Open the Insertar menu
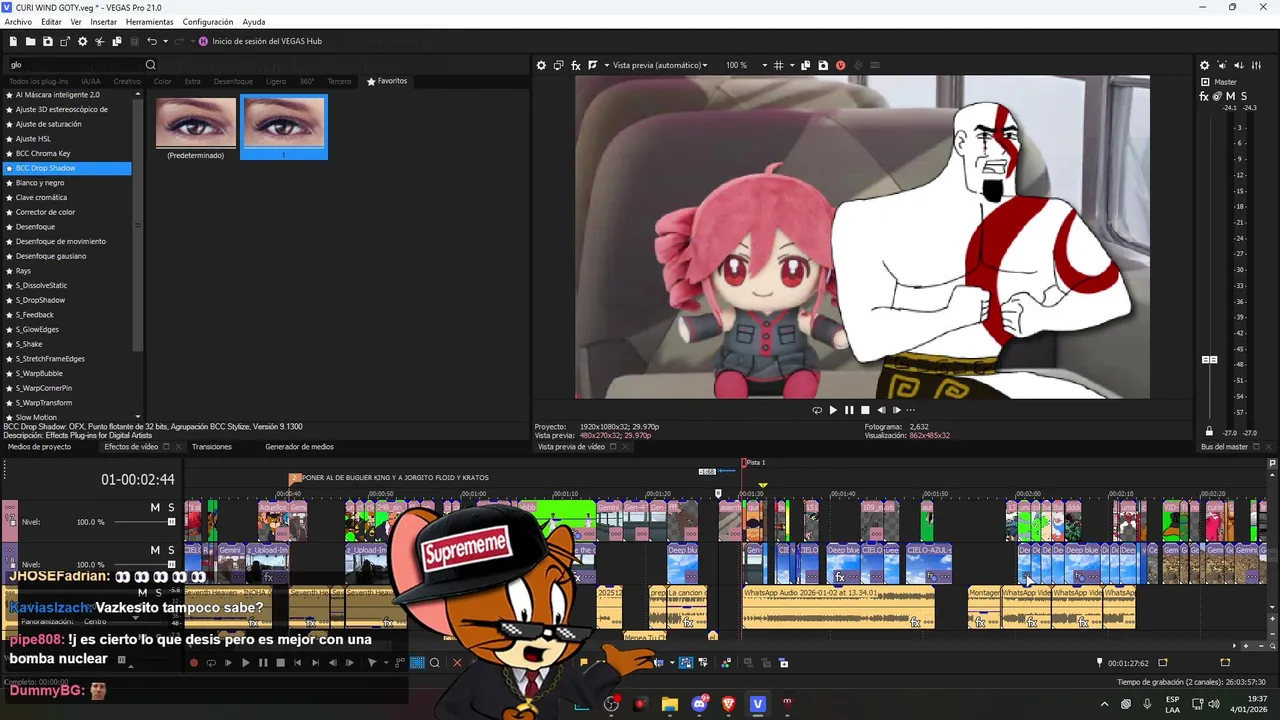Screen dimensions: 1280x720 [104, 22]
